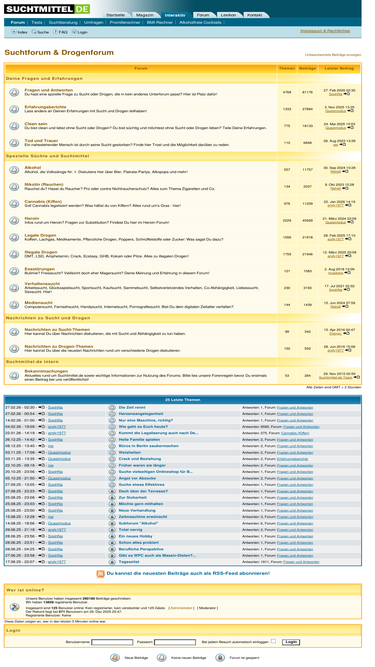Click folder icon beside Legale Drogen
Viewport: 375px width, 667px height.
click(x=14, y=237)
